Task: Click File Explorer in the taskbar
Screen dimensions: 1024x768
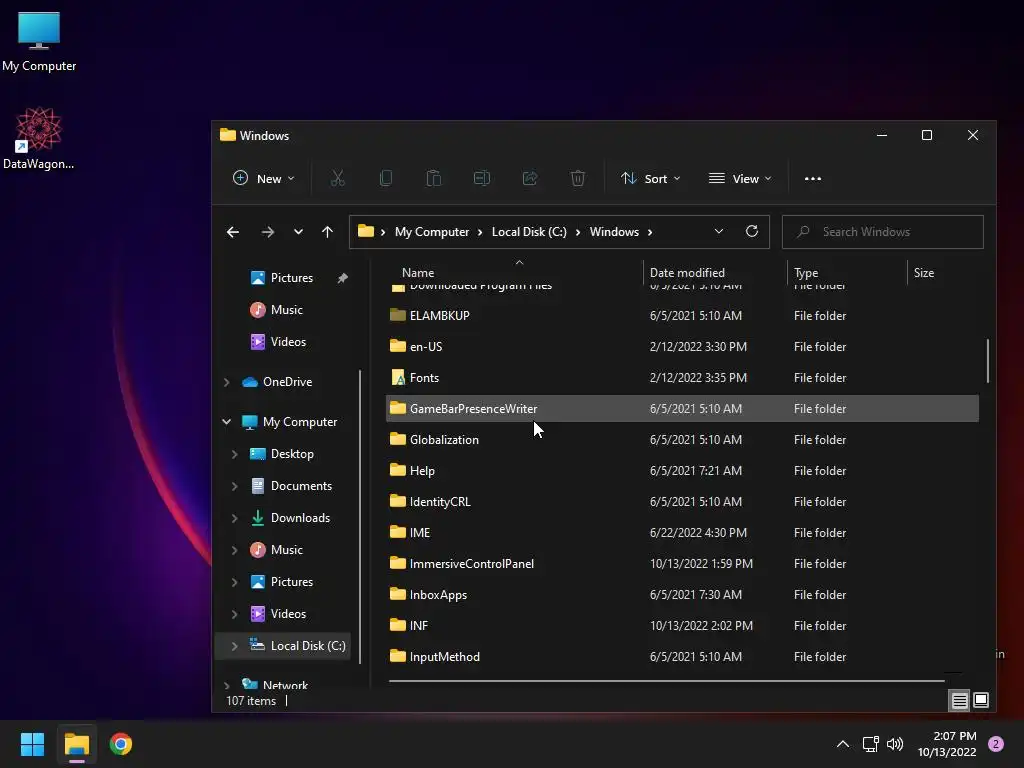Action: click(x=76, y=744)
